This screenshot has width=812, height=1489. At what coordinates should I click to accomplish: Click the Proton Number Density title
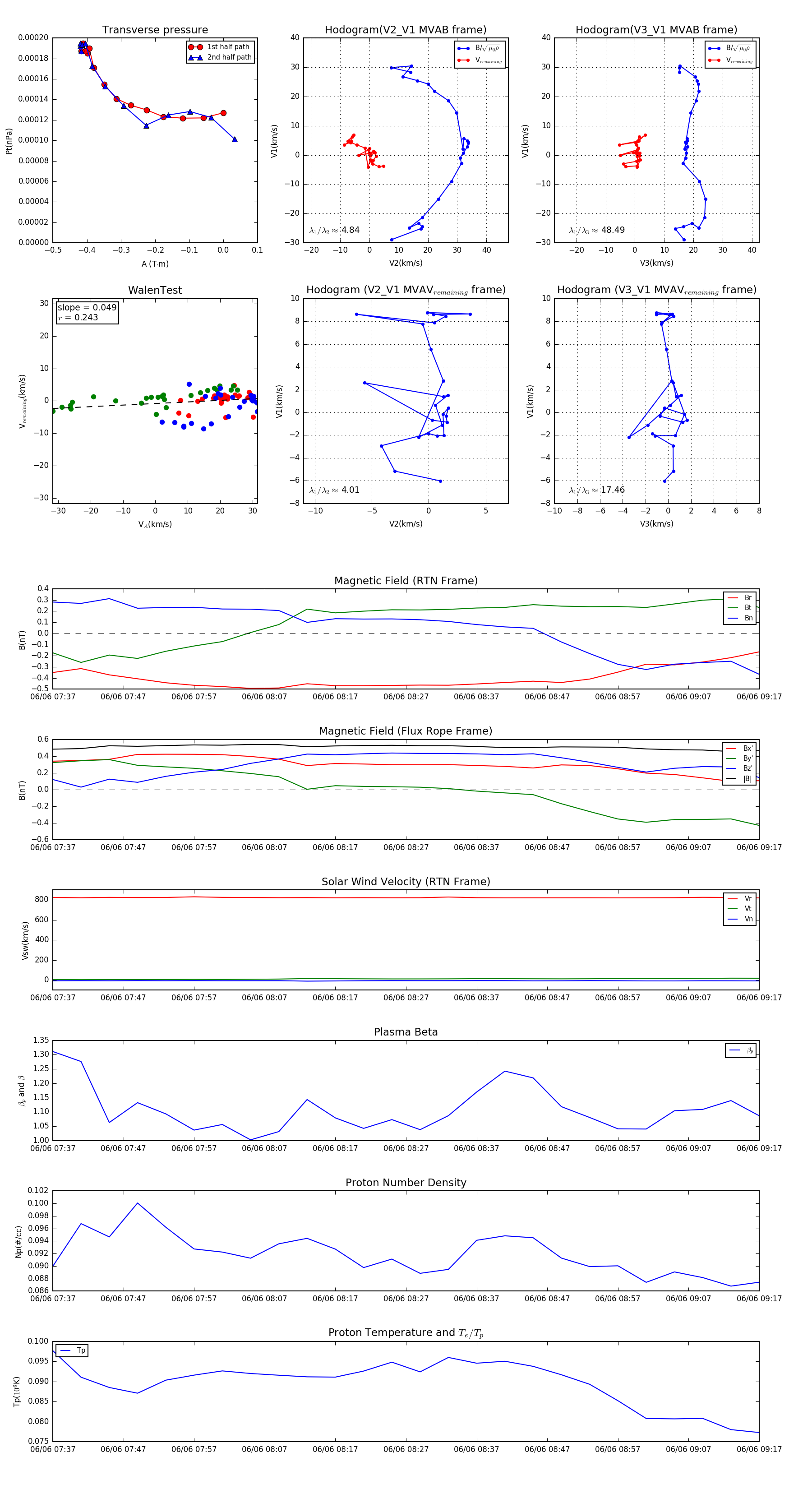[406, 1183]
